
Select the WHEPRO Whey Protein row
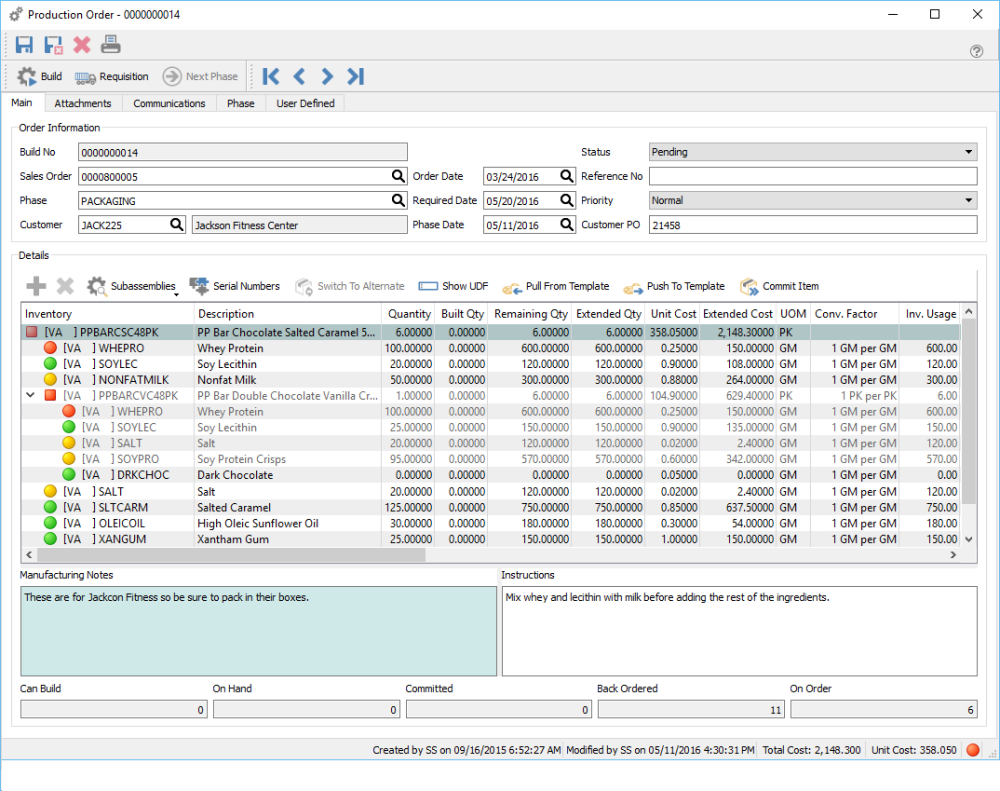(x=230, y=348)
